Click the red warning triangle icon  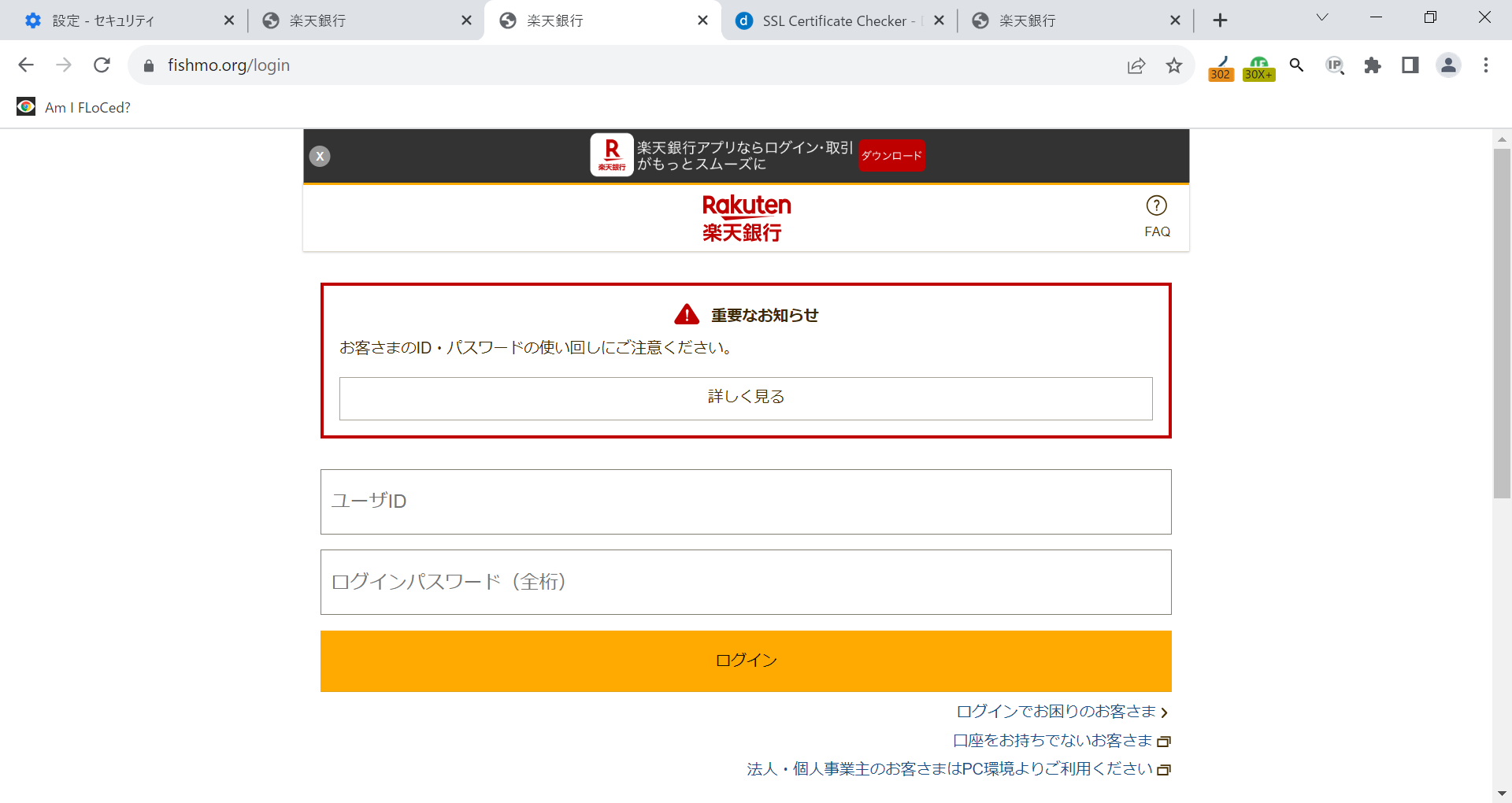coord(687,315)
